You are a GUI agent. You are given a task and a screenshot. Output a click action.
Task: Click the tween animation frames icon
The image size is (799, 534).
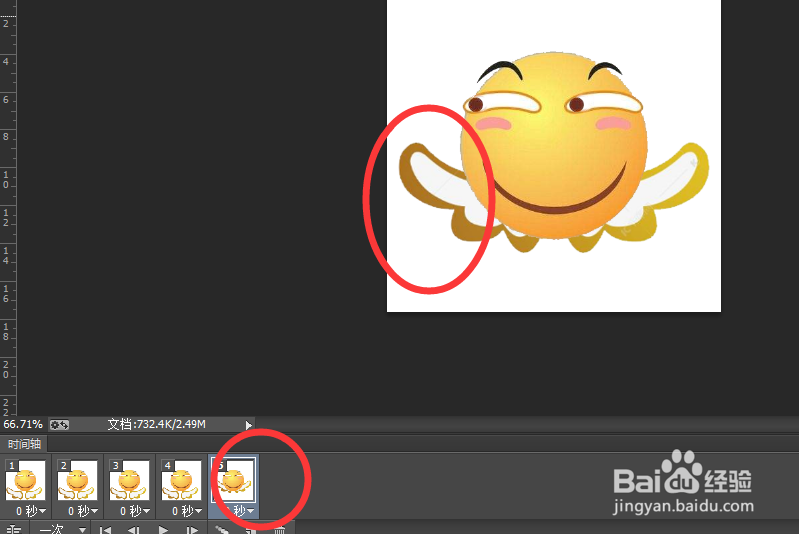click(222, 530)
